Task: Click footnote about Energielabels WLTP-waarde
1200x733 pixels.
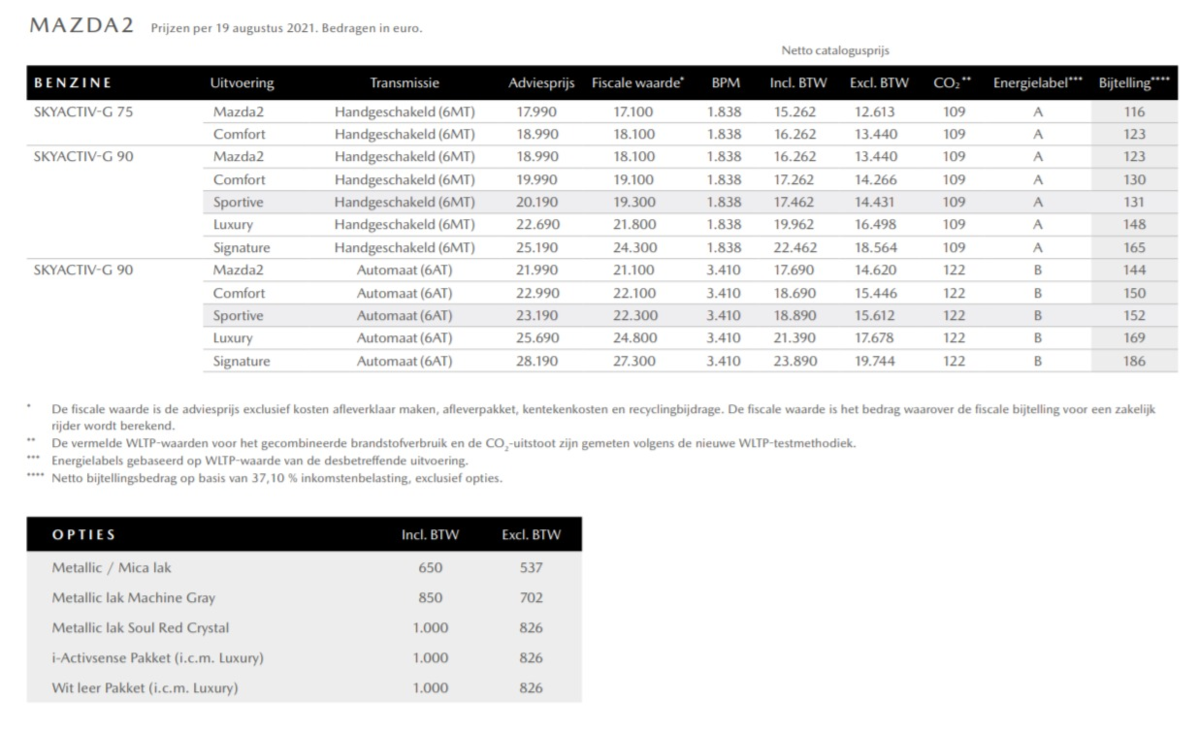Action: [x=260, y=461]
